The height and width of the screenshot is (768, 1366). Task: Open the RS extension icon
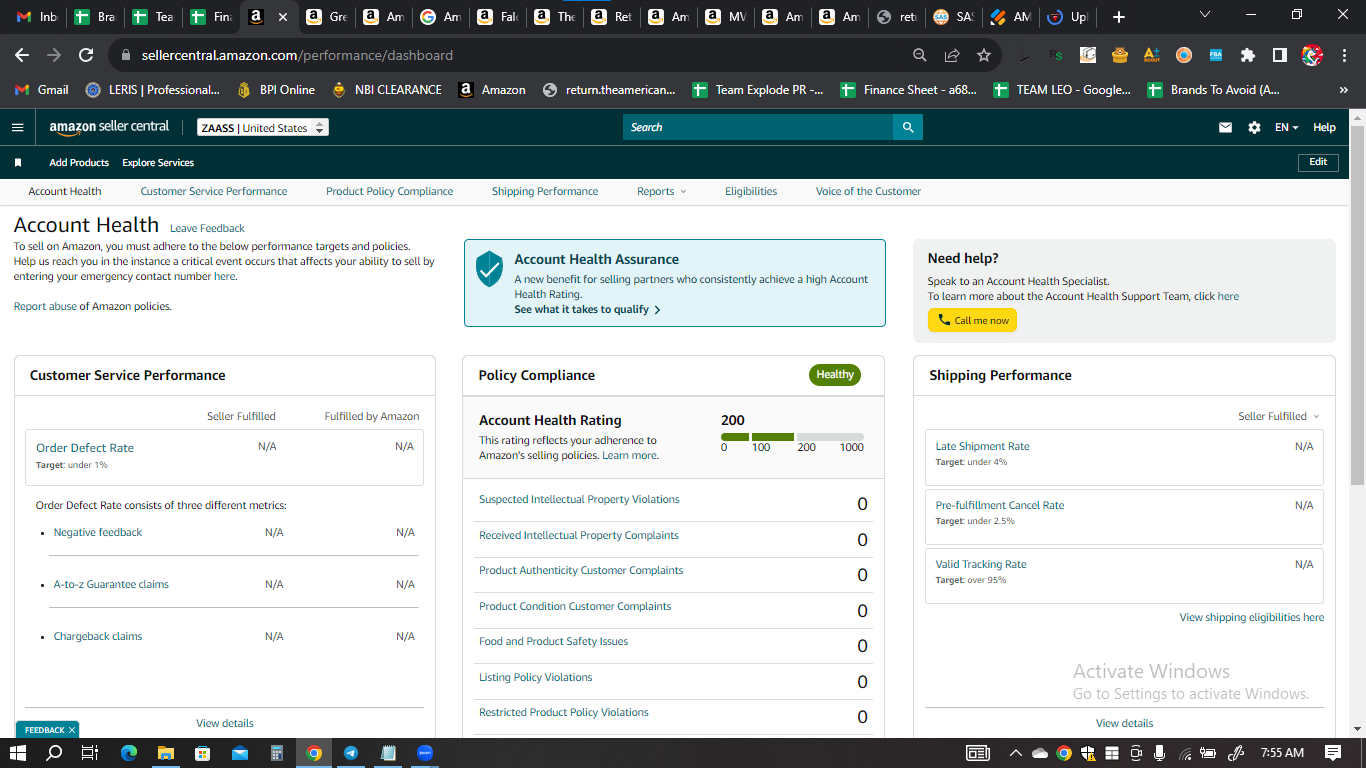[x=1056, y=55]
